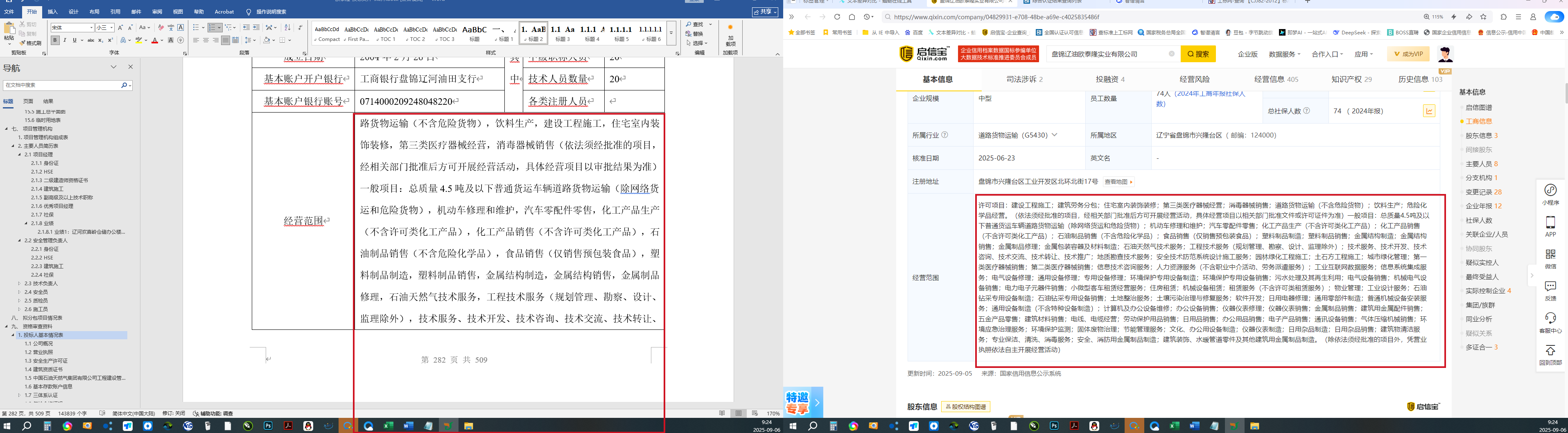
Task: Open the 布局 ribbon tab
Action: click(94, 11)
